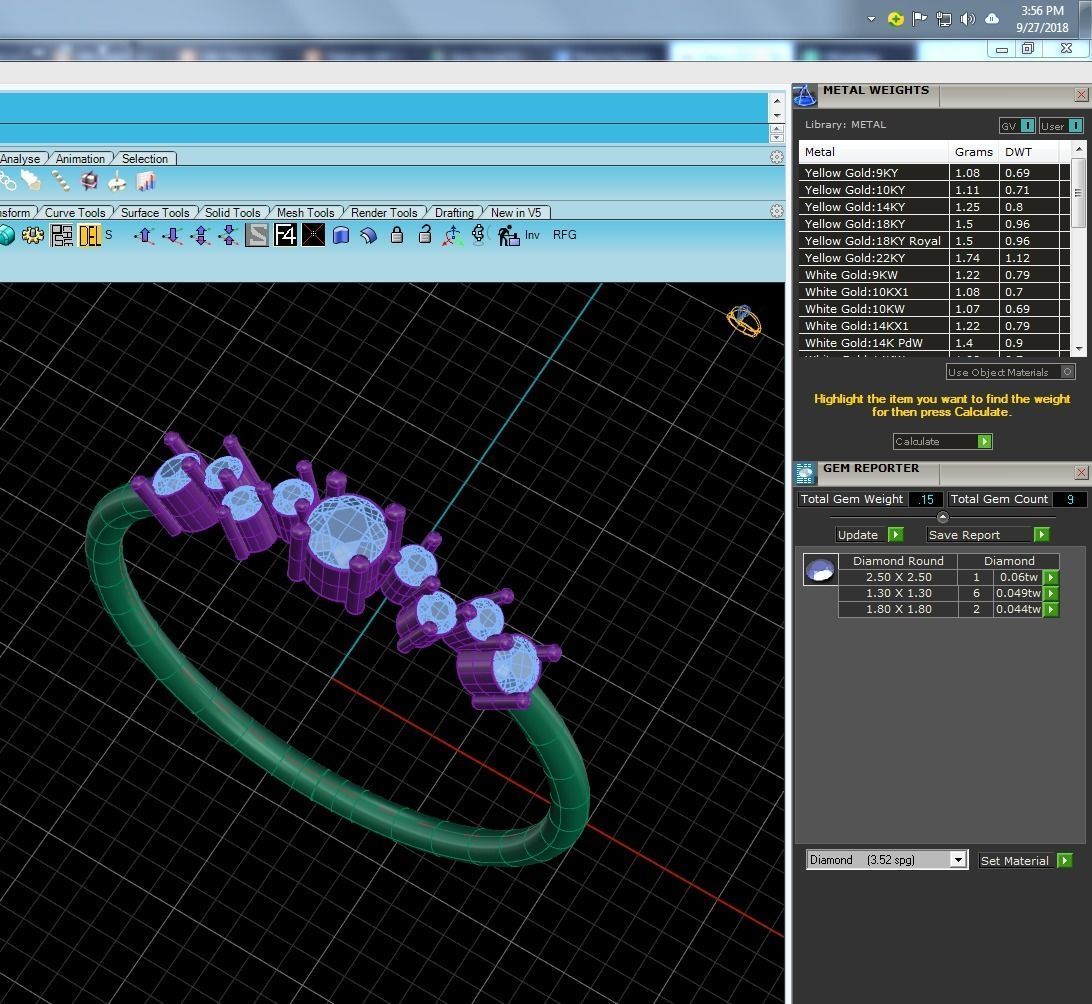The height and width of the screenshot is (1004, 1092).
Task: Click the Metal Weights scale panel icon
Action: tap(805, 95)
